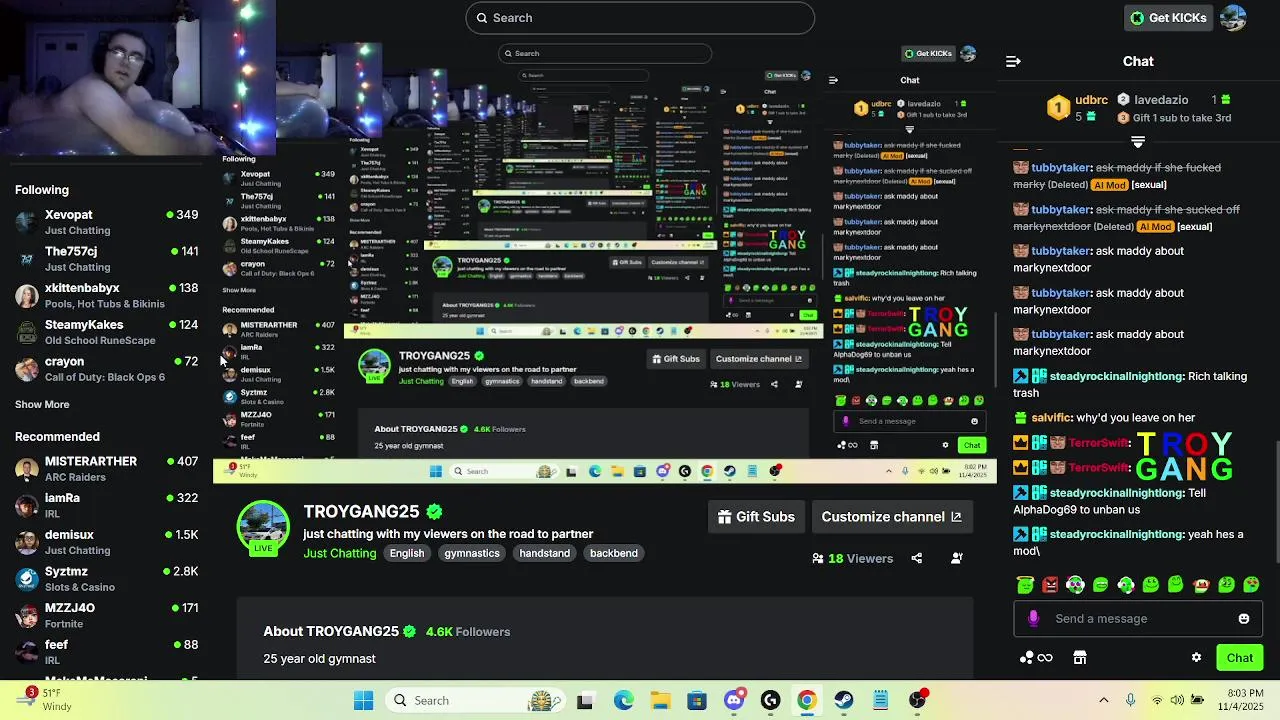1280x720 pixels.
Task: Click salvific username in chat
Action: point(1051,418)
